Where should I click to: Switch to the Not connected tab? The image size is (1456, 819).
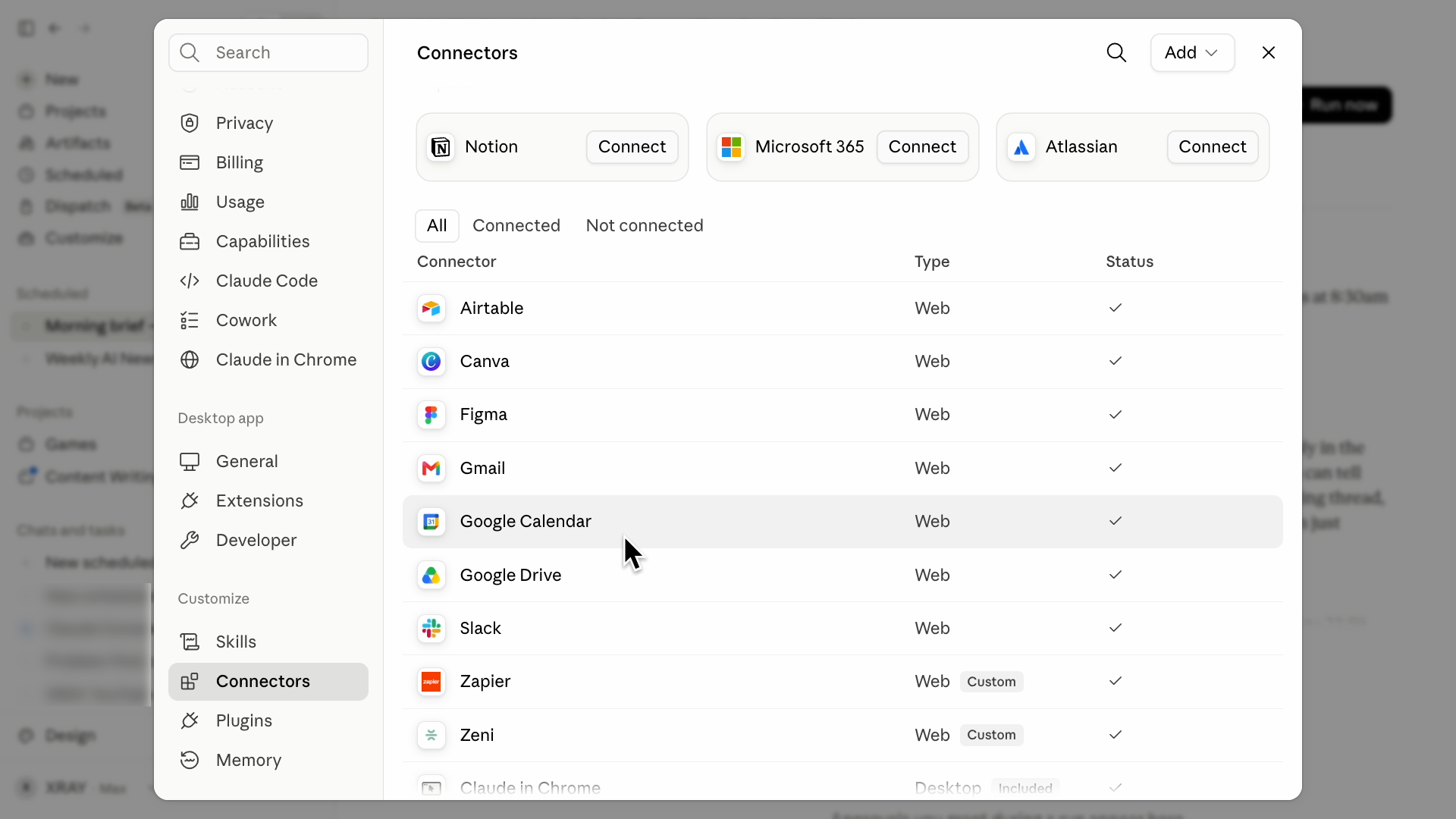645,226
